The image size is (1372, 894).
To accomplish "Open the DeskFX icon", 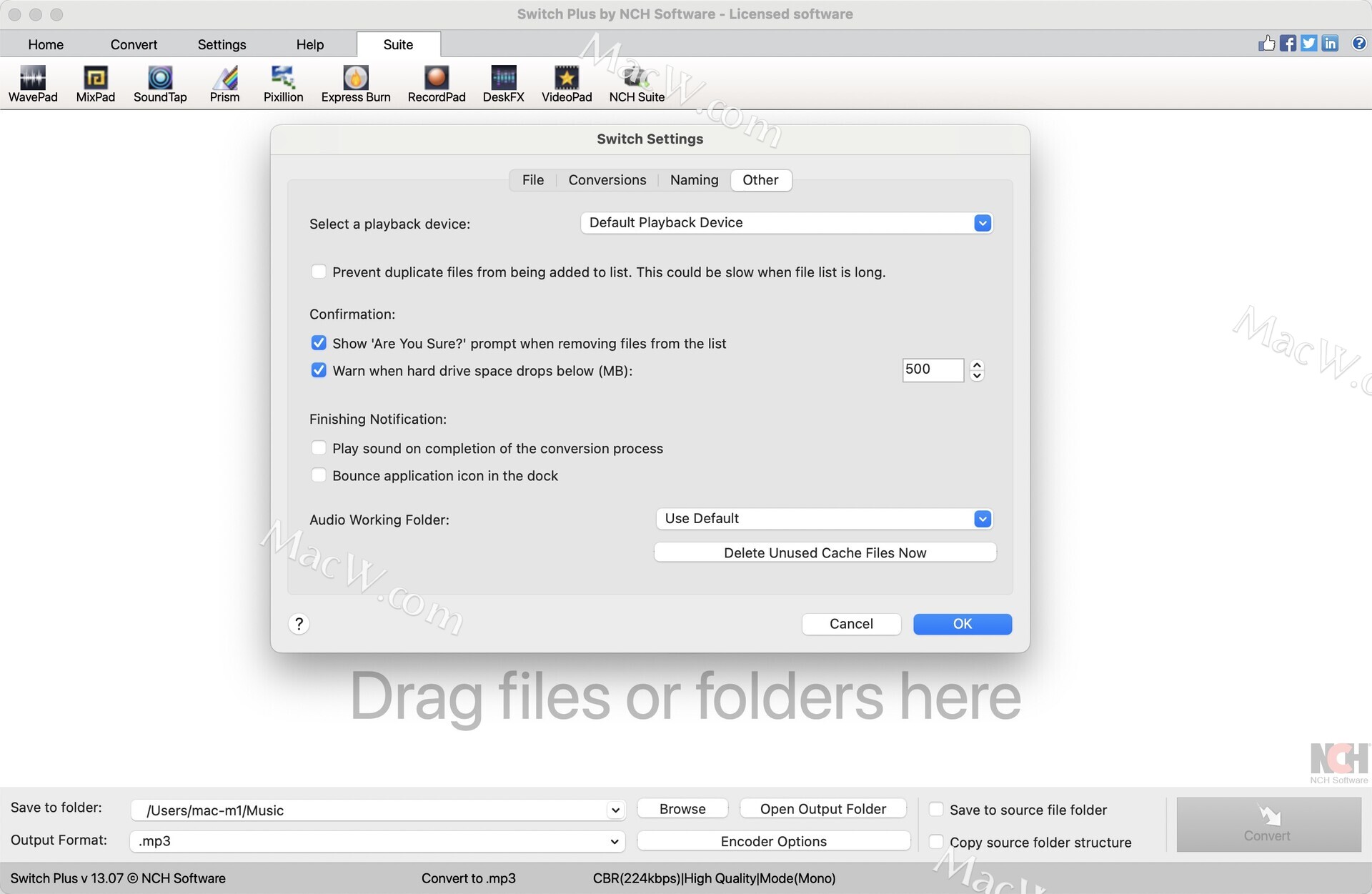I will tap(503, 77).
